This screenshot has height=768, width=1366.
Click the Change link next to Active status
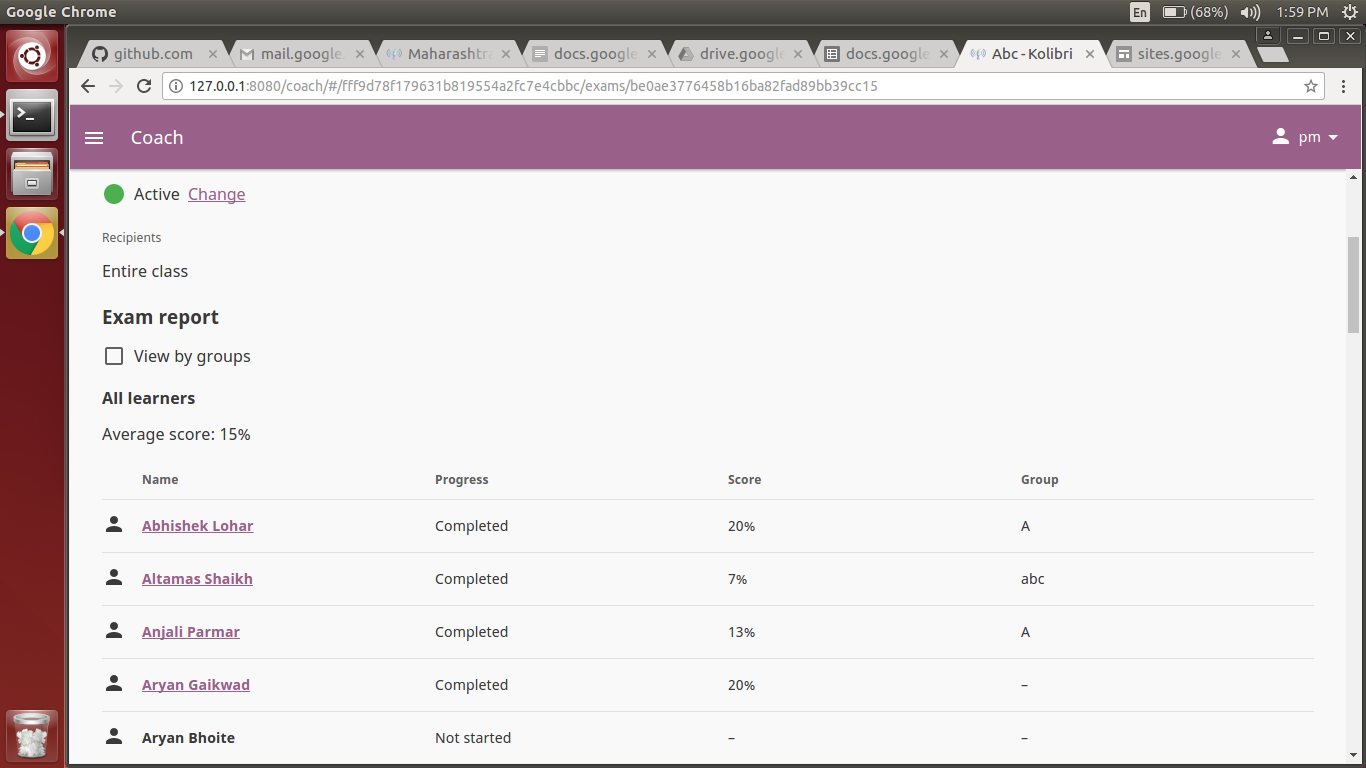pyautogui.click(x=216, y=194)
